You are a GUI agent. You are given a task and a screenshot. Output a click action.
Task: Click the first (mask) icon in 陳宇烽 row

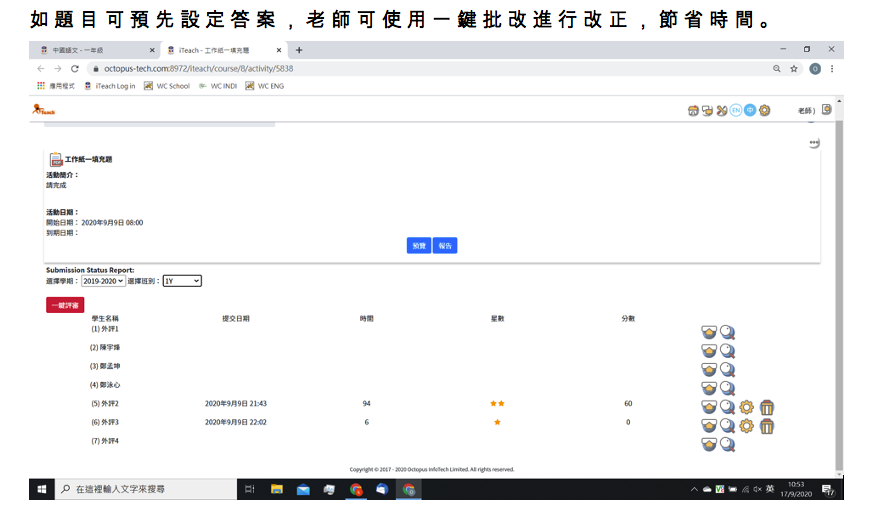click(x=709, y=351)
